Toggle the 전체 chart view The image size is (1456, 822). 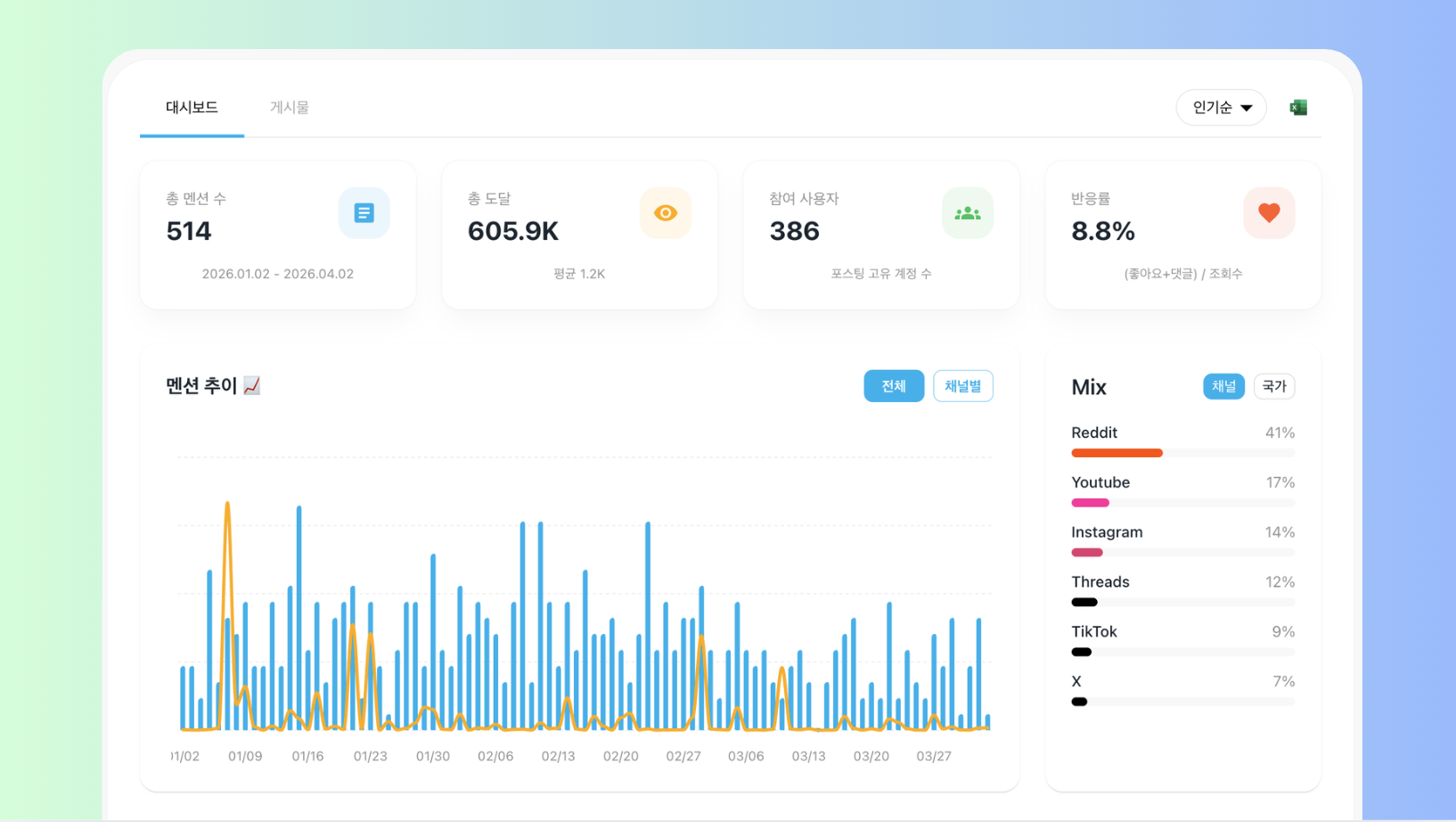893,386
